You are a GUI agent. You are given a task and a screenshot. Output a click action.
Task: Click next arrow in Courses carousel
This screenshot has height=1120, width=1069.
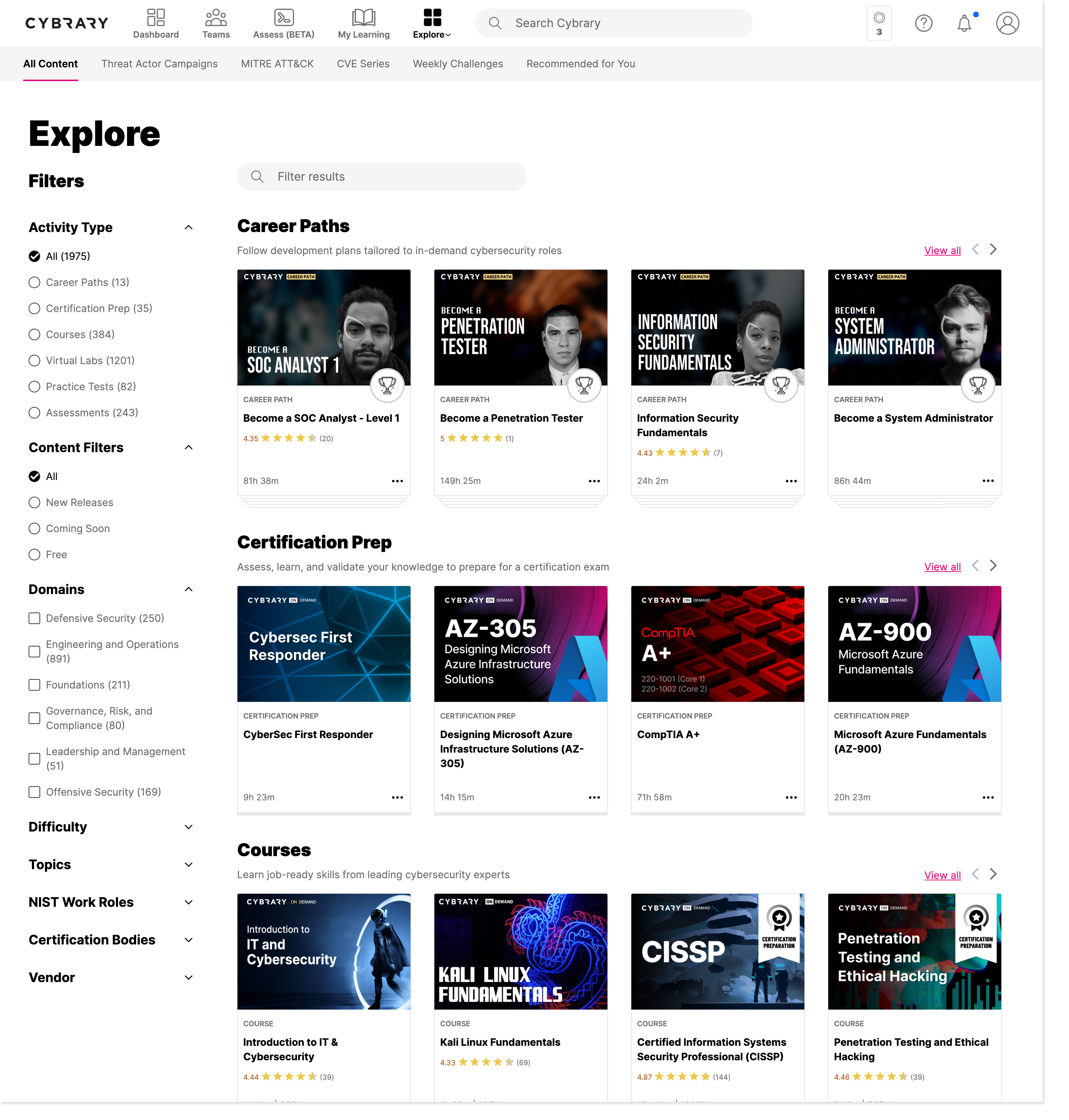pyautogui.click(x=993, y=875)
